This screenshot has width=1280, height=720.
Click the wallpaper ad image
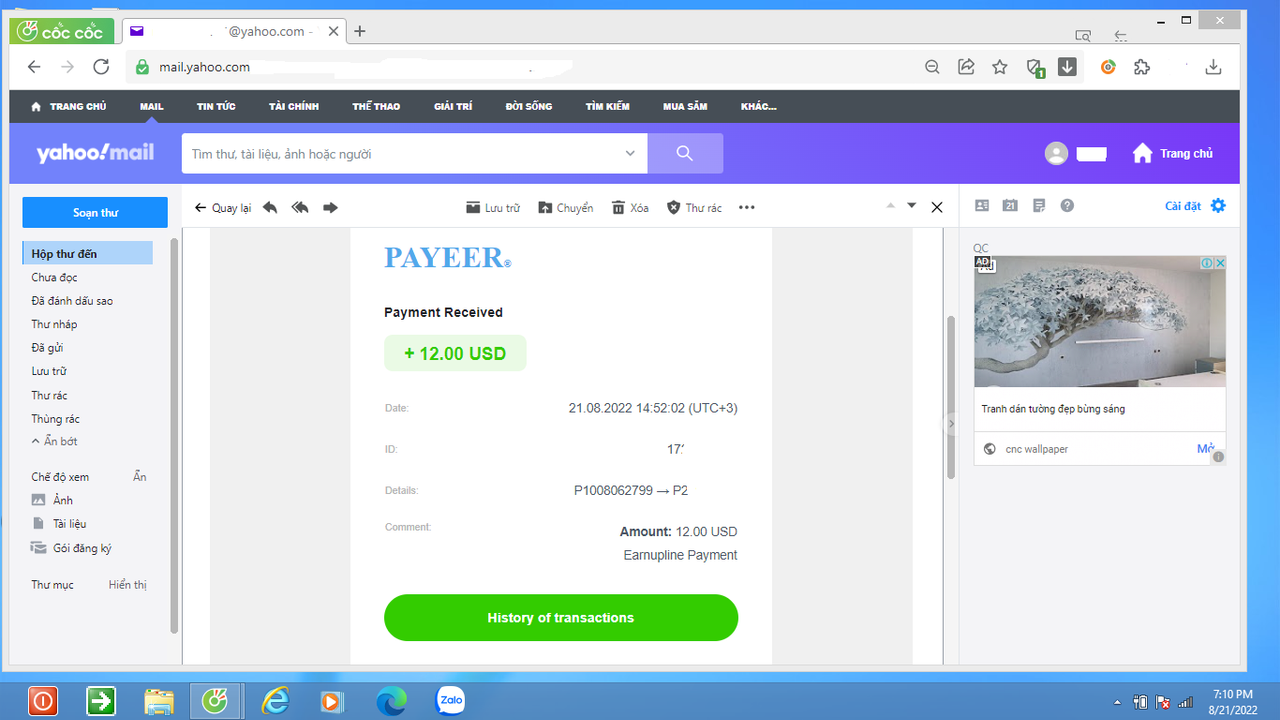[x=1100, y=322]
